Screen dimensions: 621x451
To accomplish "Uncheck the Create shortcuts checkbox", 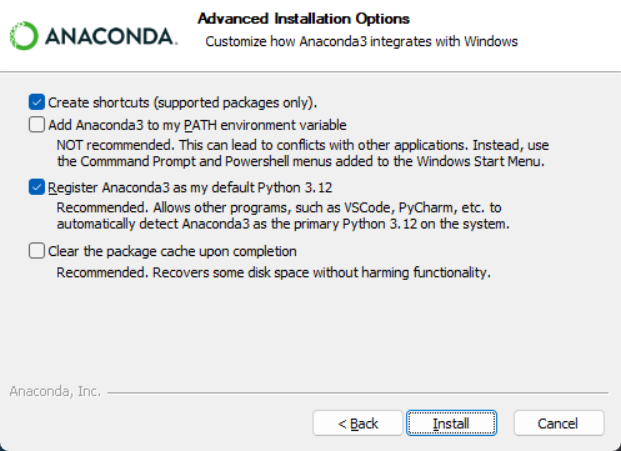I will [36, 102].
